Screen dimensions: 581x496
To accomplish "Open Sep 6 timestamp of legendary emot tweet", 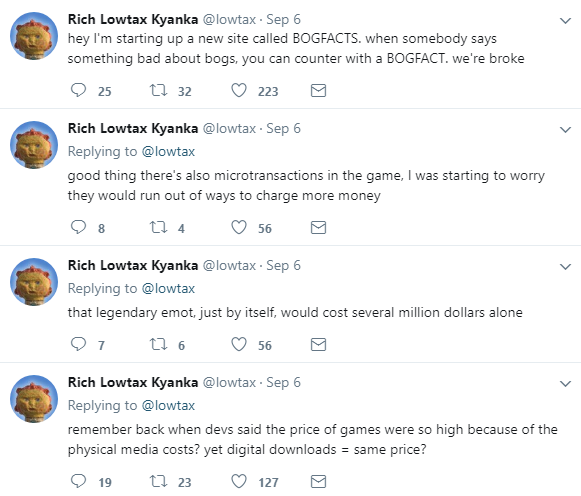I will click(283, 266).
